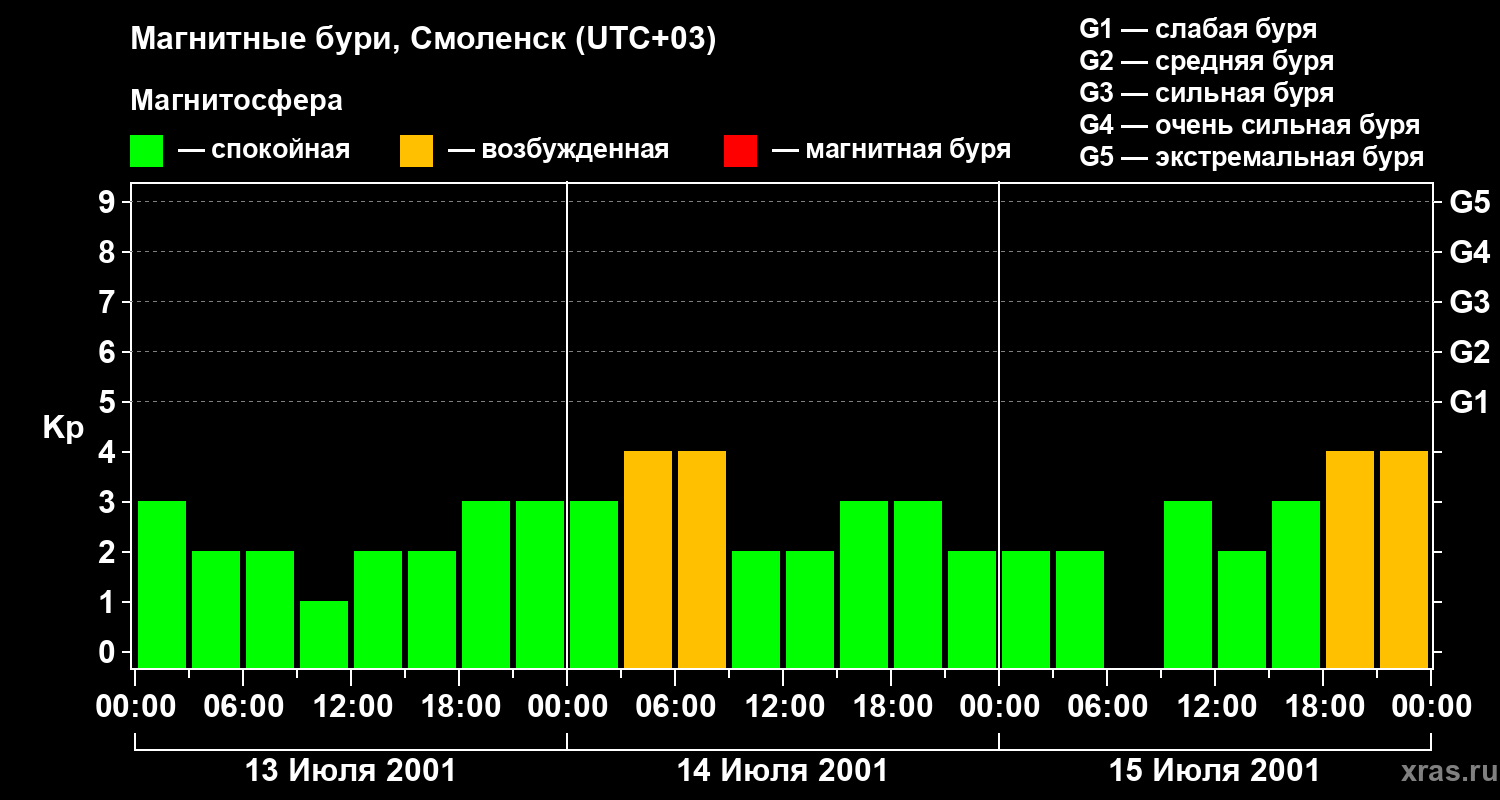Viewport: 1500px width, 800px height.
Task: Click the 'G3' label on right axis
Action: [x=1469, y=302]
